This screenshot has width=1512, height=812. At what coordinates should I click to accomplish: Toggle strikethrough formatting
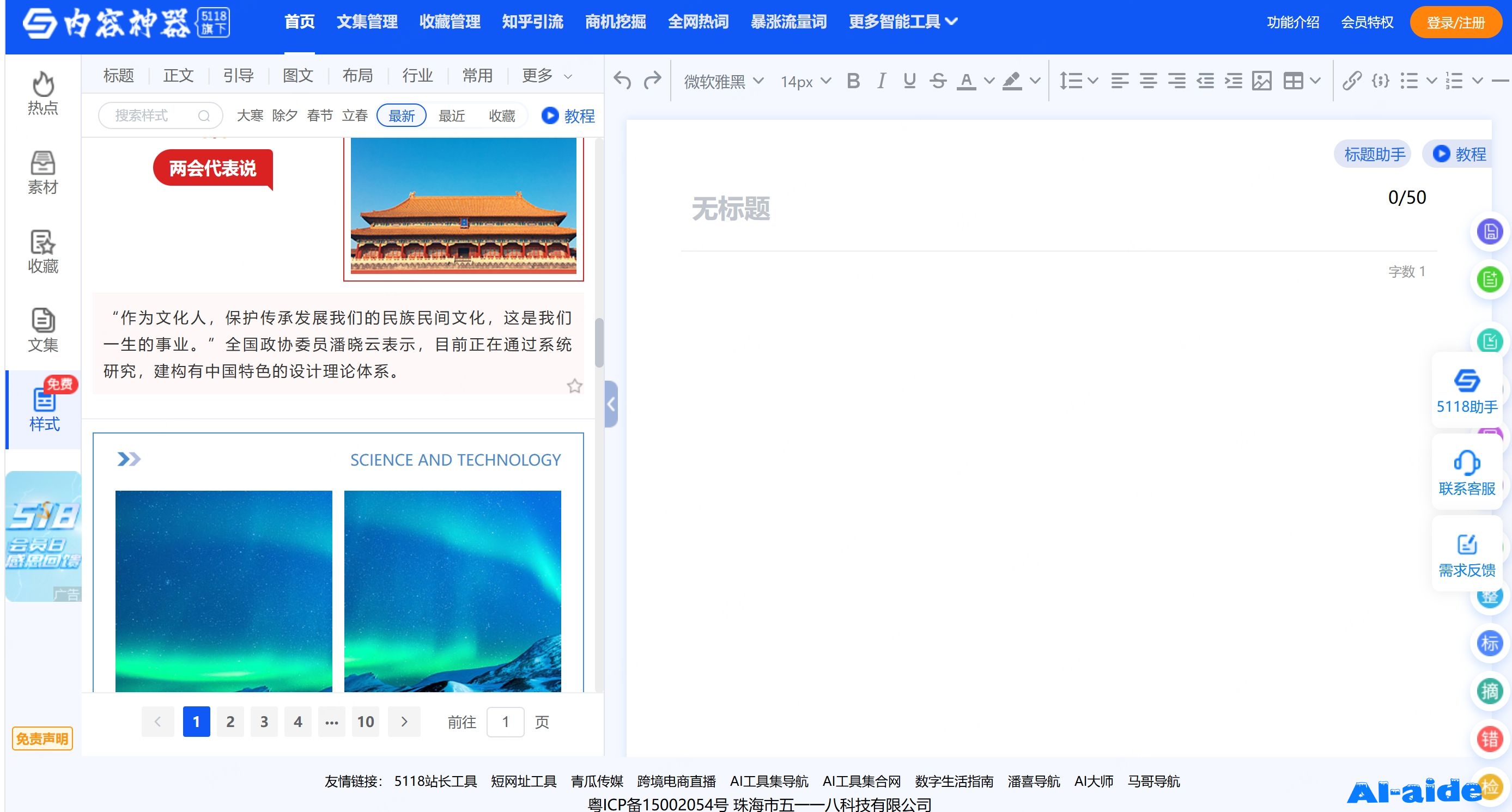(x=938, y=81)
